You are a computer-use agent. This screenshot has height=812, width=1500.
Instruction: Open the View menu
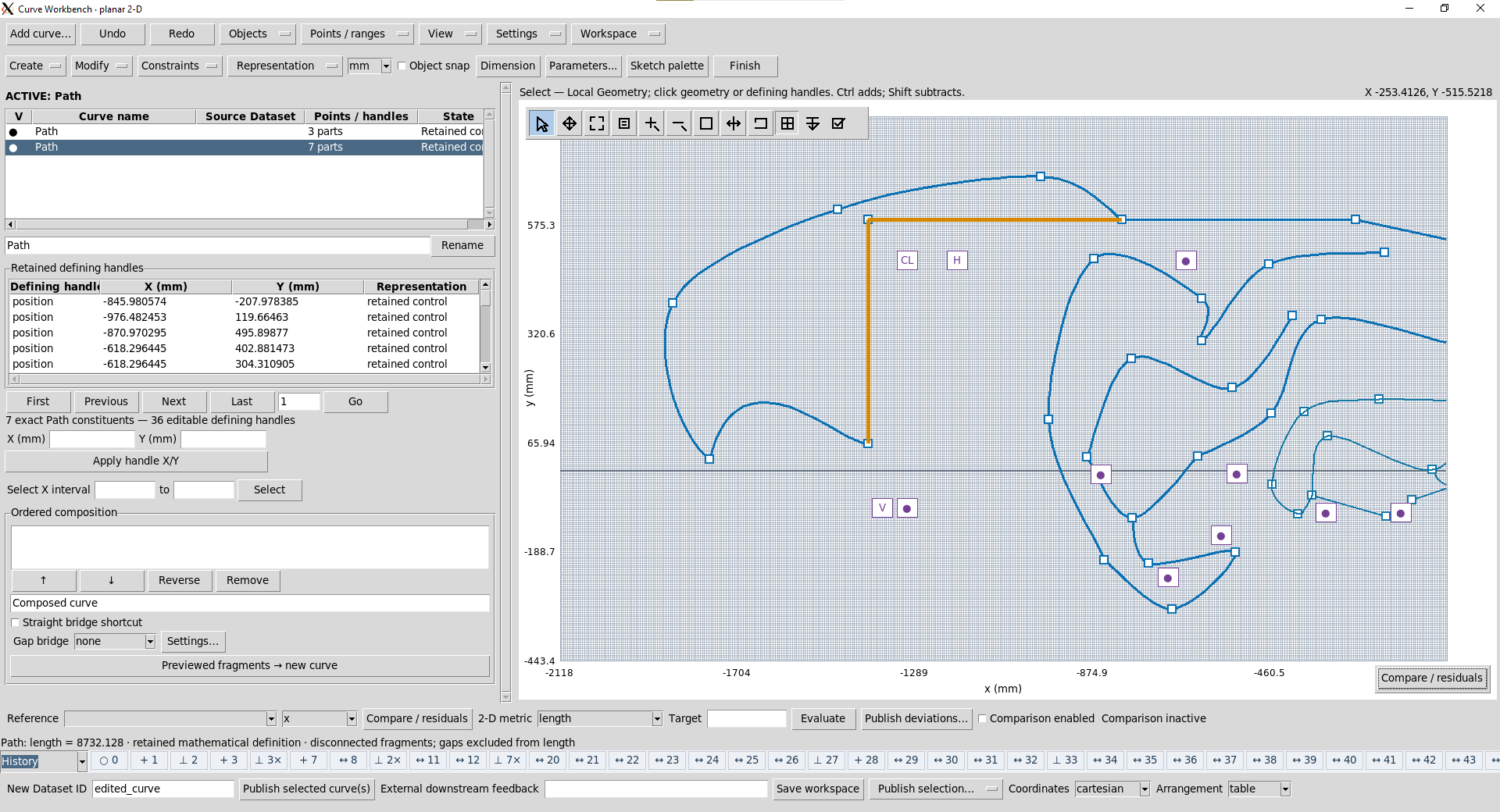(450, 34)
